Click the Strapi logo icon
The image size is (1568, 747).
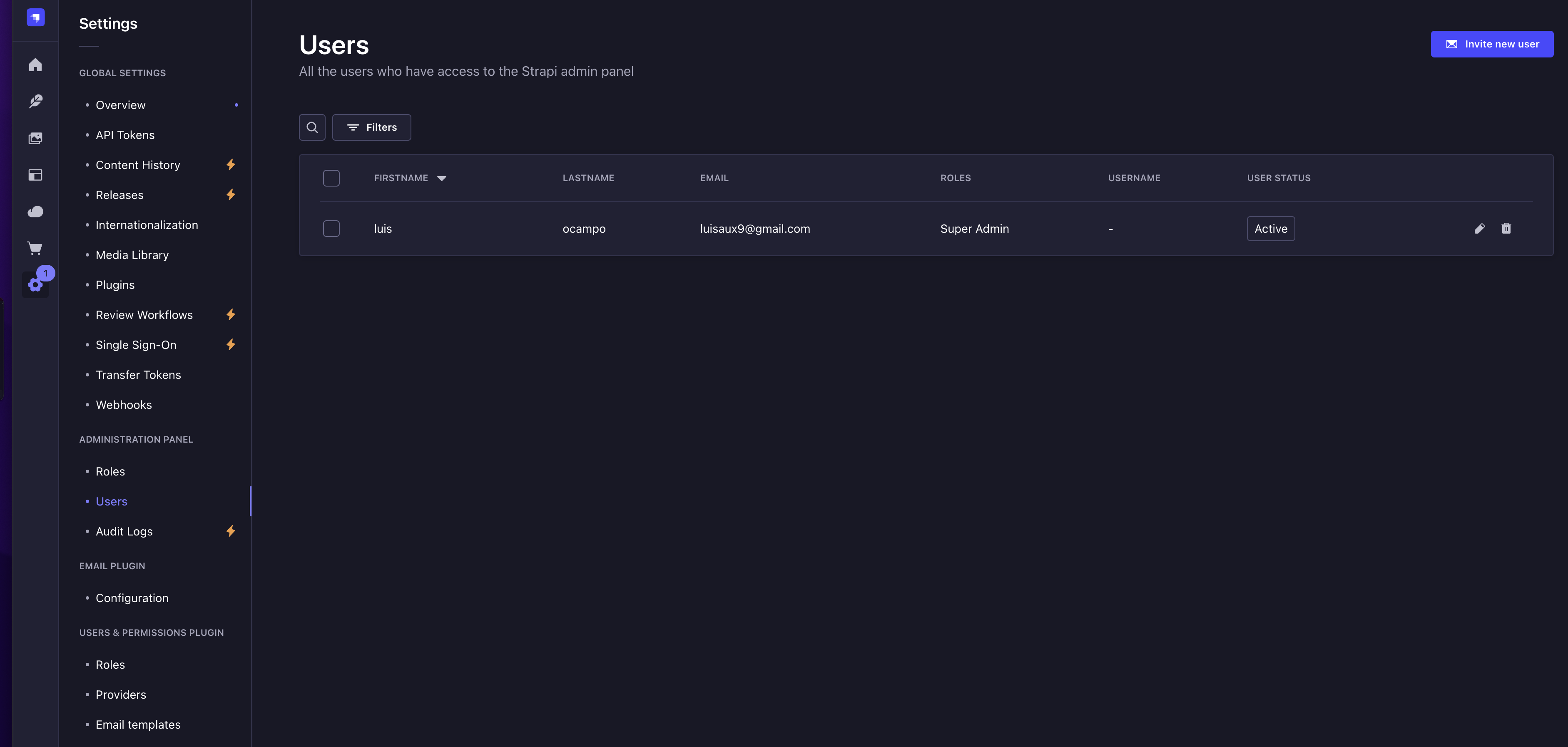pos(35,17)
